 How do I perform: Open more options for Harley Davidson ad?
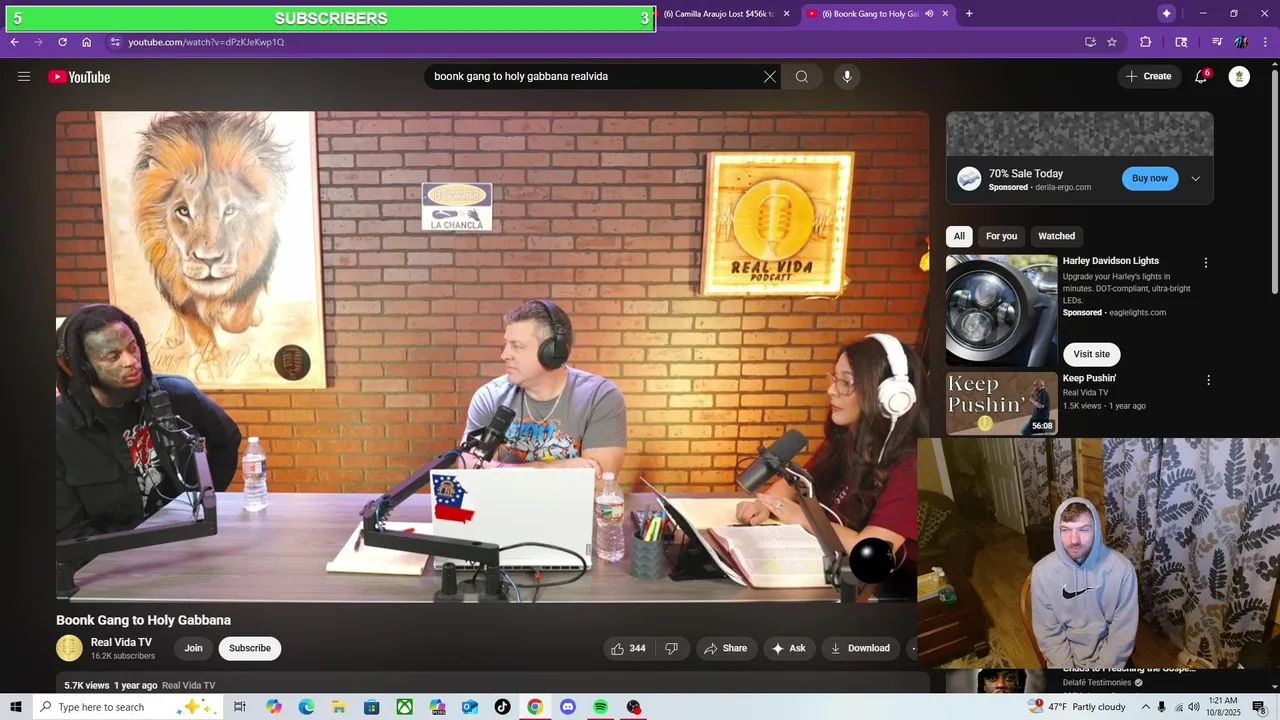pyautogui.click(x=1205, y=262)
